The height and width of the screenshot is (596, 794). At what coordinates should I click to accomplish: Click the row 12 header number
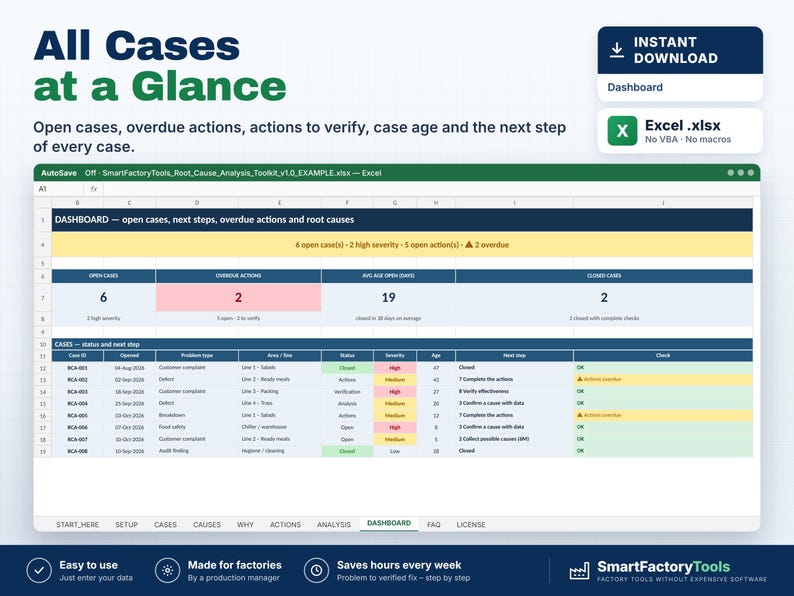click(43, 368)
